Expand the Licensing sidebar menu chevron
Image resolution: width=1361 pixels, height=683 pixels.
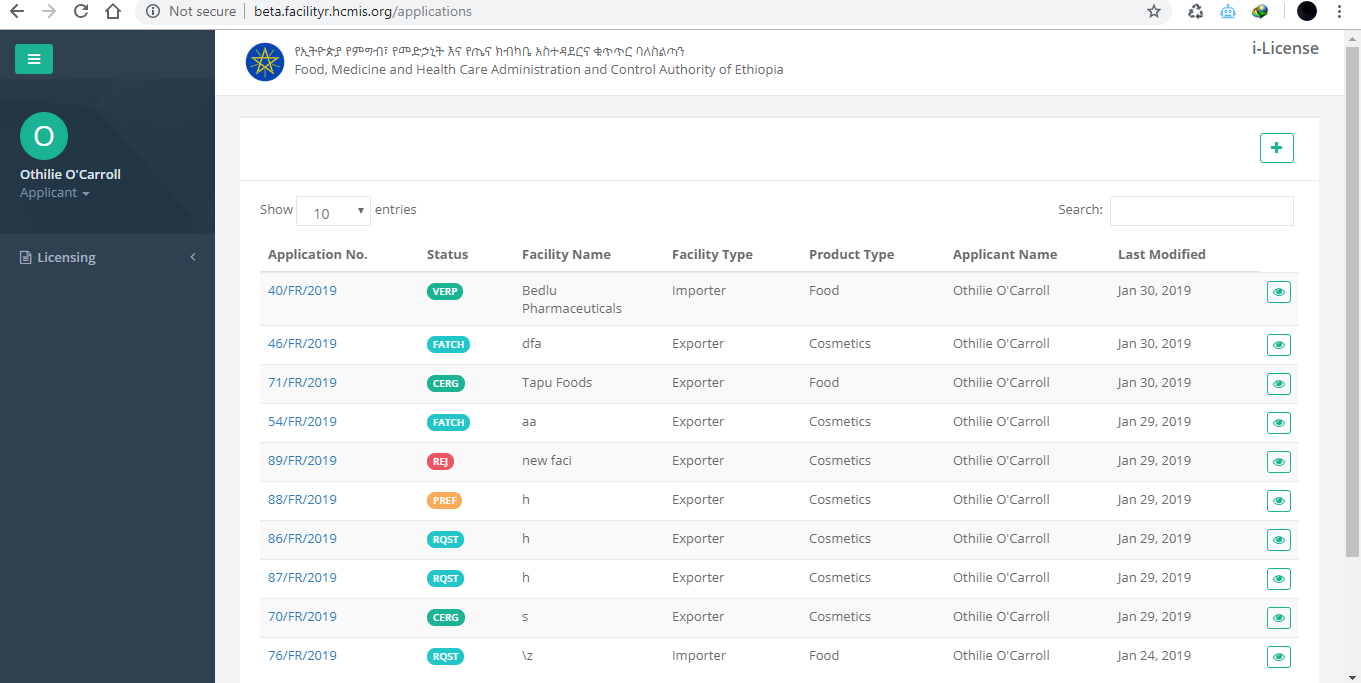[x=193, y=258]
